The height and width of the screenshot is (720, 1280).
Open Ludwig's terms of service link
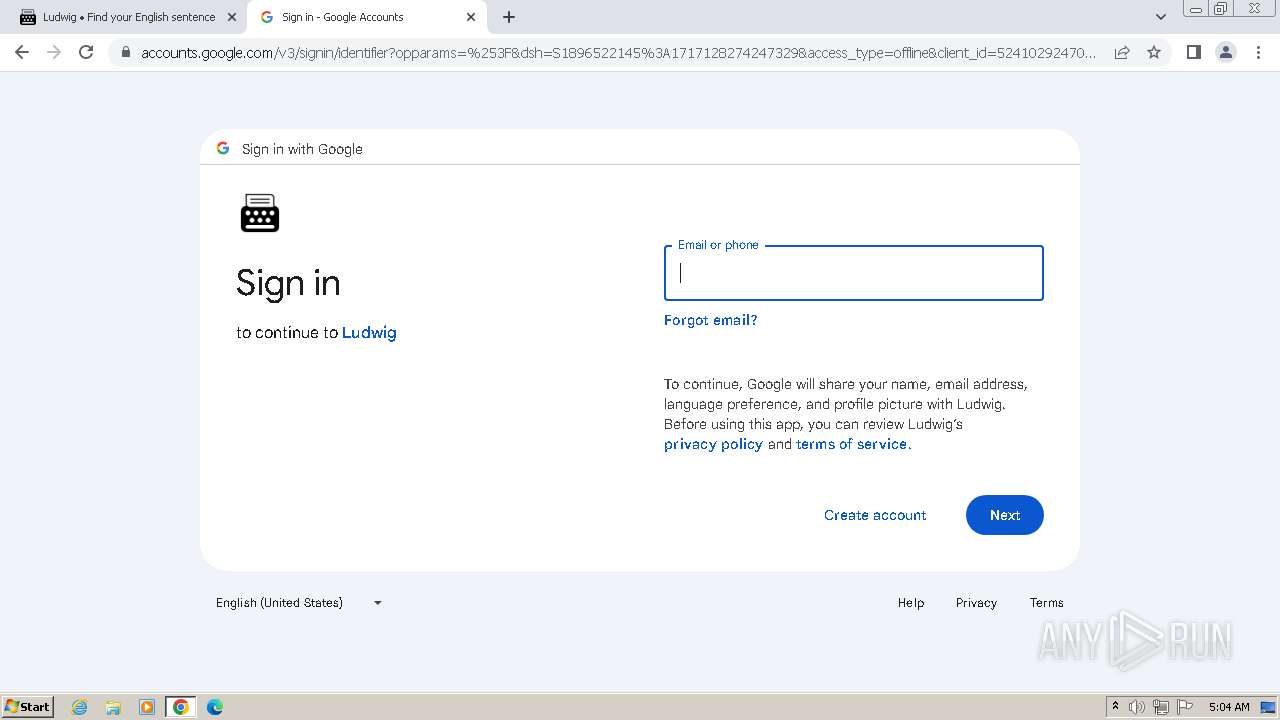(x=851, y=444)
